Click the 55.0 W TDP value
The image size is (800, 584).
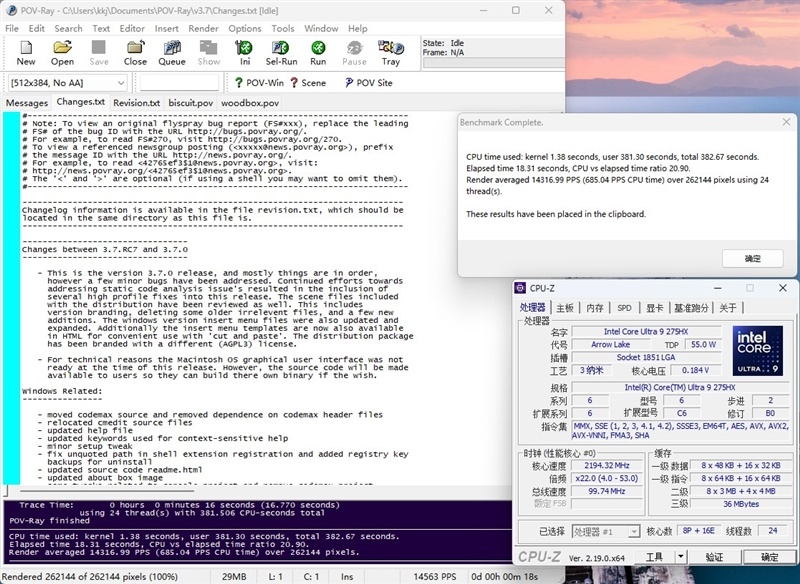point(703,344)
